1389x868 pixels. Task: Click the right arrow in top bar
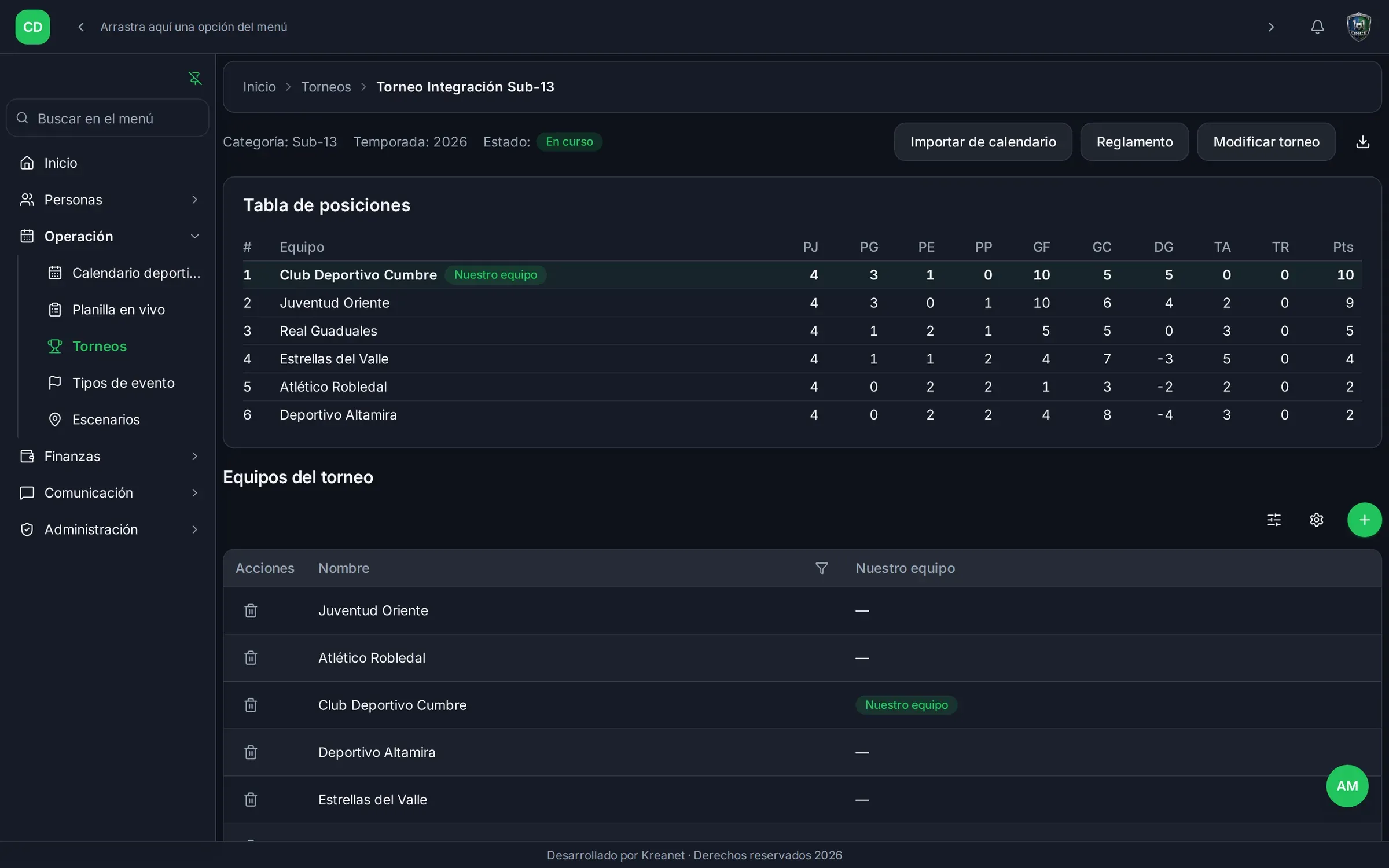(x=1271, y=27)
